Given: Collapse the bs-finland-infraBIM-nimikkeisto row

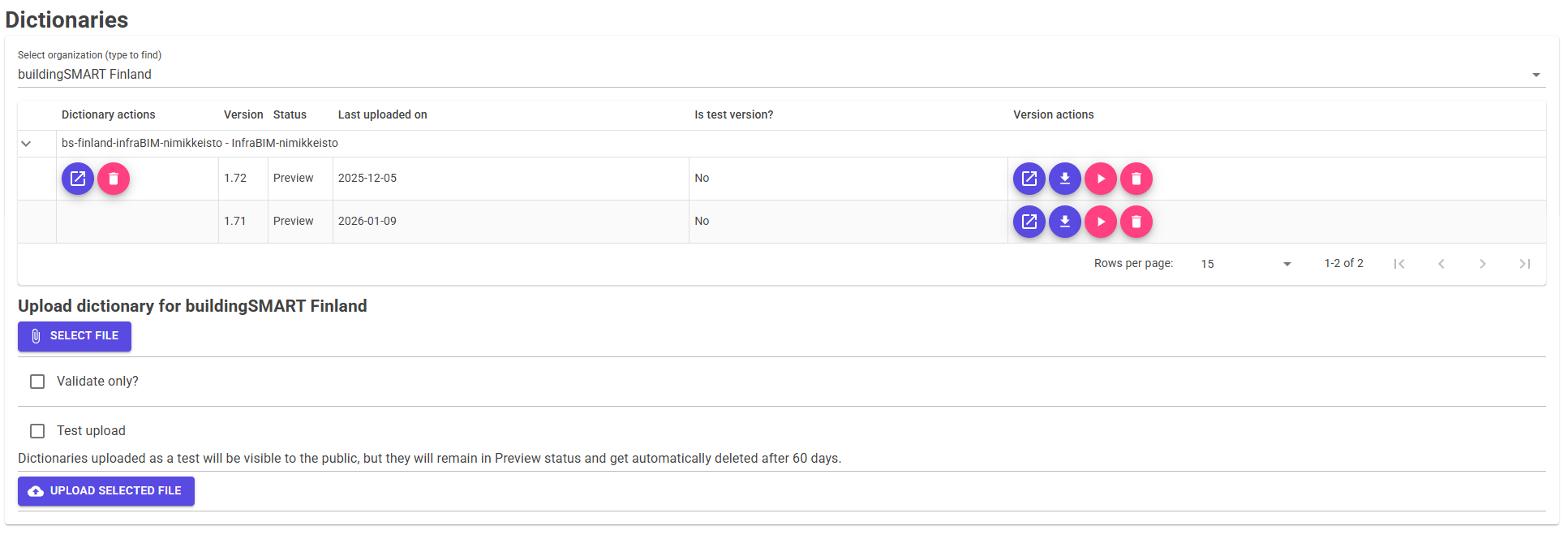Looking at the screenshot, I should [26, 144].
